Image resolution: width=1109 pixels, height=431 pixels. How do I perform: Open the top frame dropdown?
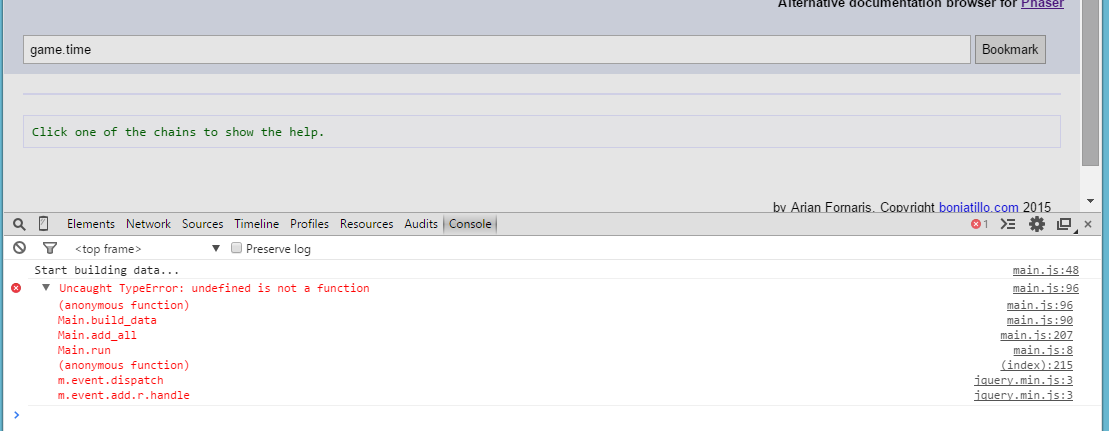[x=148, y=248]
